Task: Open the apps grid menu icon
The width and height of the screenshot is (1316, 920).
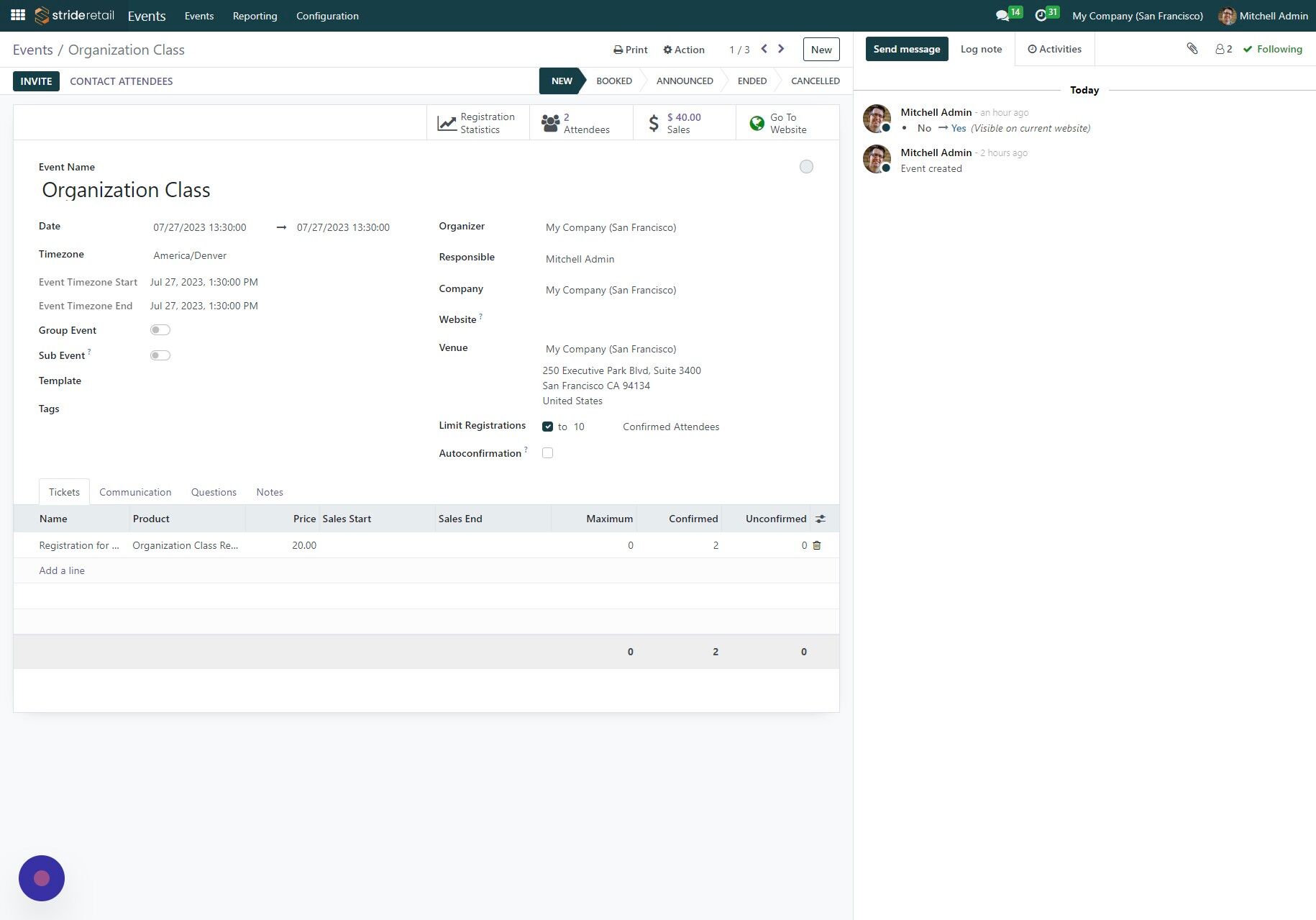Action: 18,15
